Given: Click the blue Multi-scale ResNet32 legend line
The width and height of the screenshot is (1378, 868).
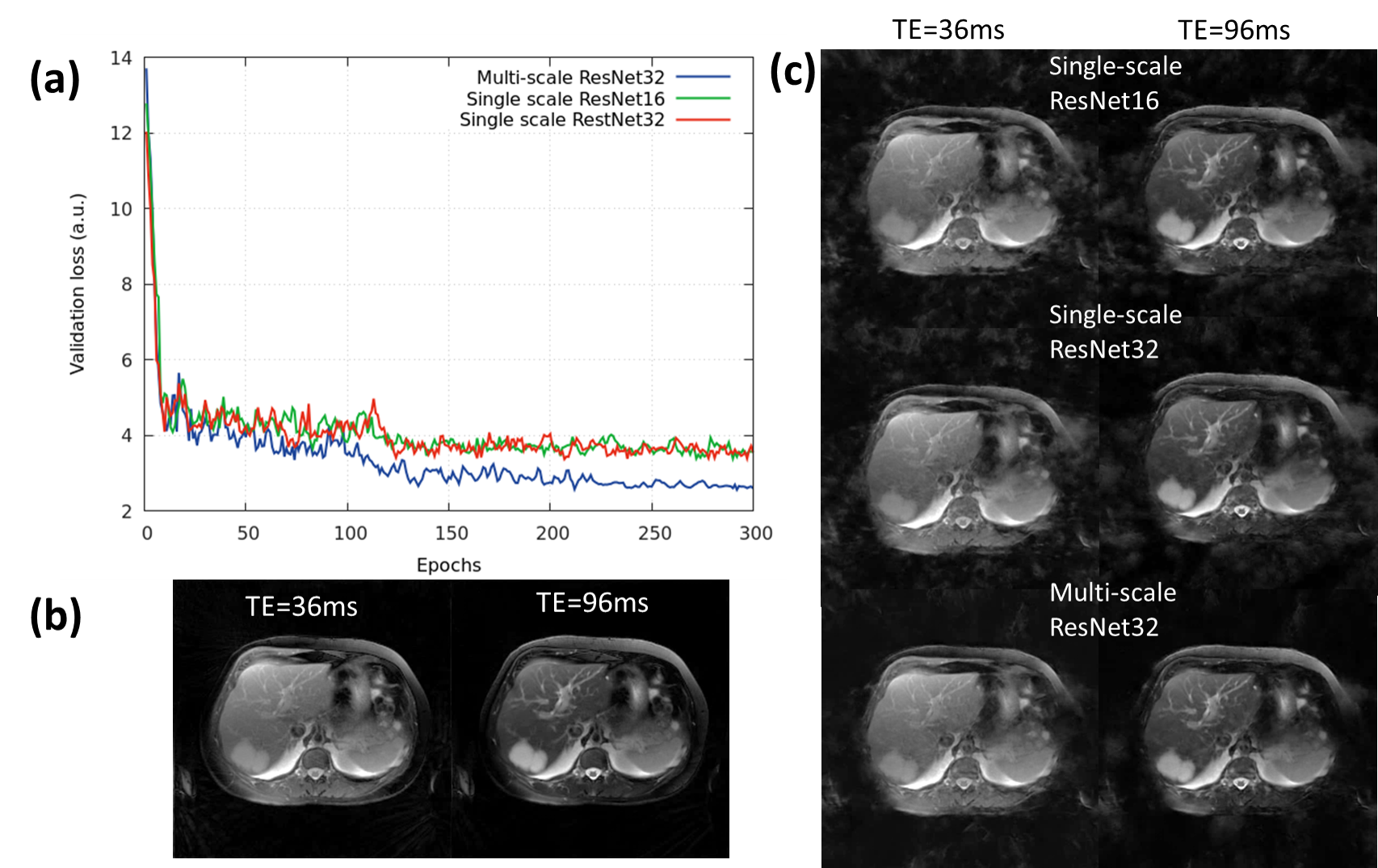Looking at the screenshot, I should (x=703, y=78).
